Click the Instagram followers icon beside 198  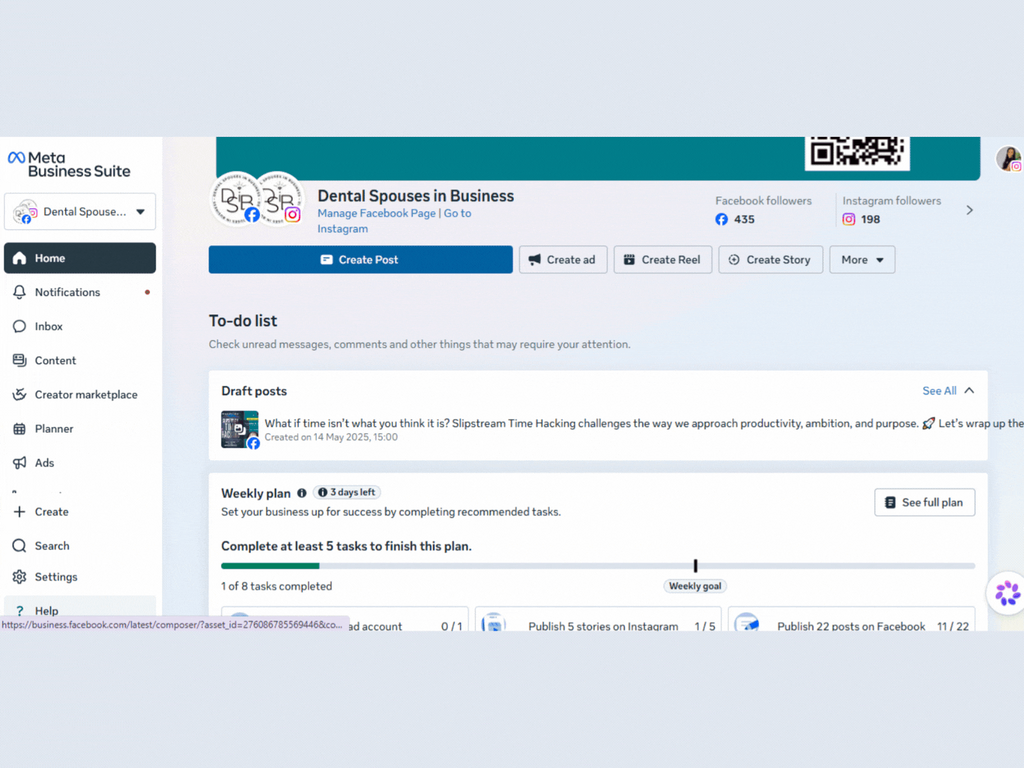click(848, 219)
